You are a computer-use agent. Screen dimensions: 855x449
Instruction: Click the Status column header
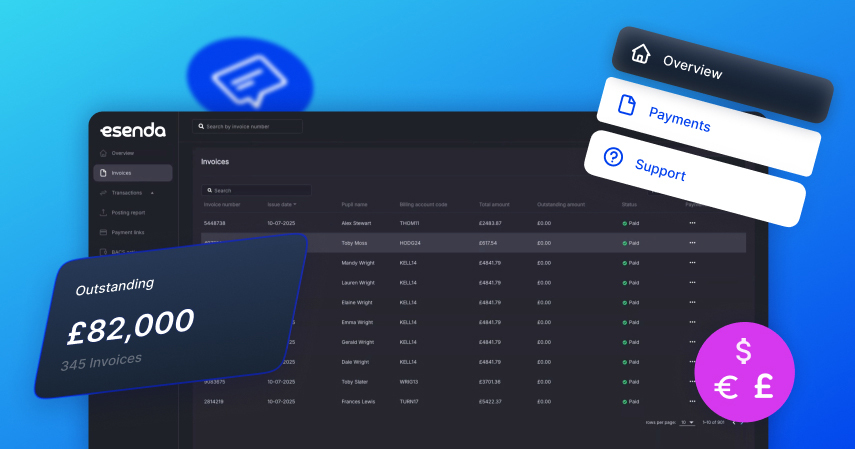pyautogui.click(x=629, y=205)
